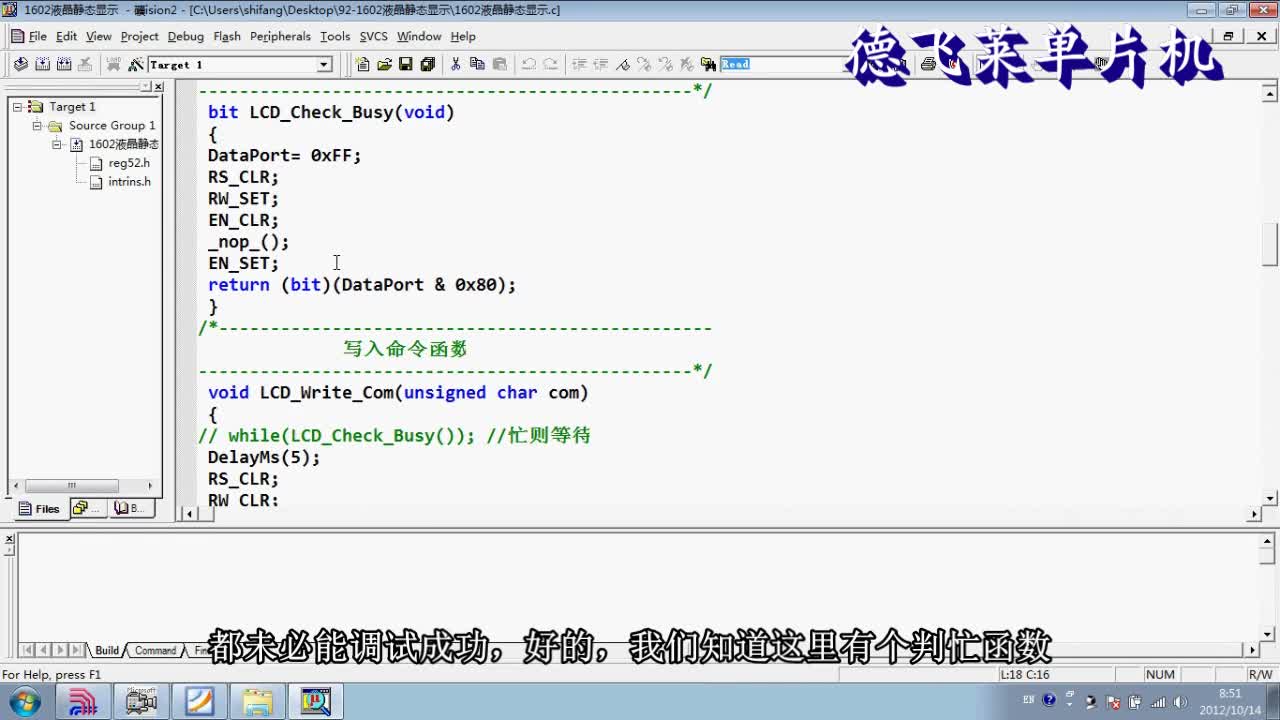Image resolution: width=1280 pixels, height=720 pixels.
Task: Click the Find in Files icon
Action: [x=709, y=64]
